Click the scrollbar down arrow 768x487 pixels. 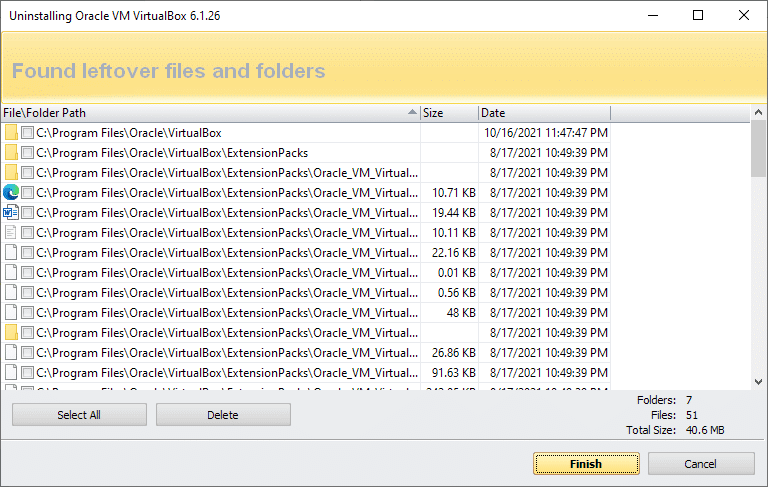(758, 382)
